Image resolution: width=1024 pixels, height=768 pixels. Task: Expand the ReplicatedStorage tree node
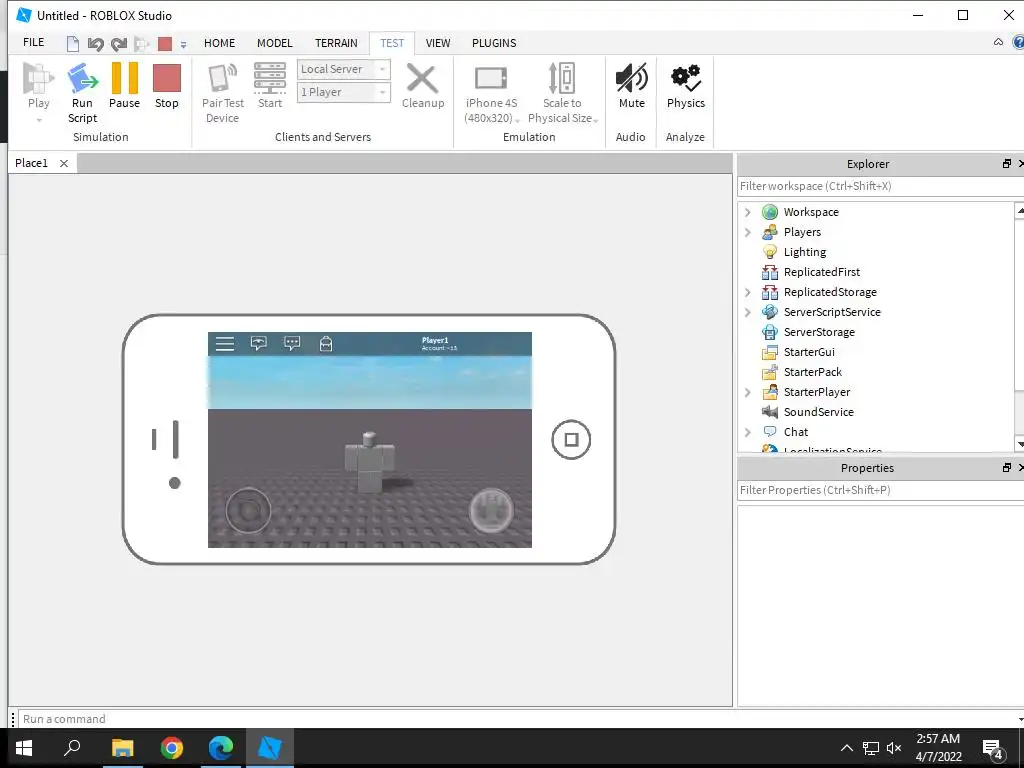pos(748,292)
